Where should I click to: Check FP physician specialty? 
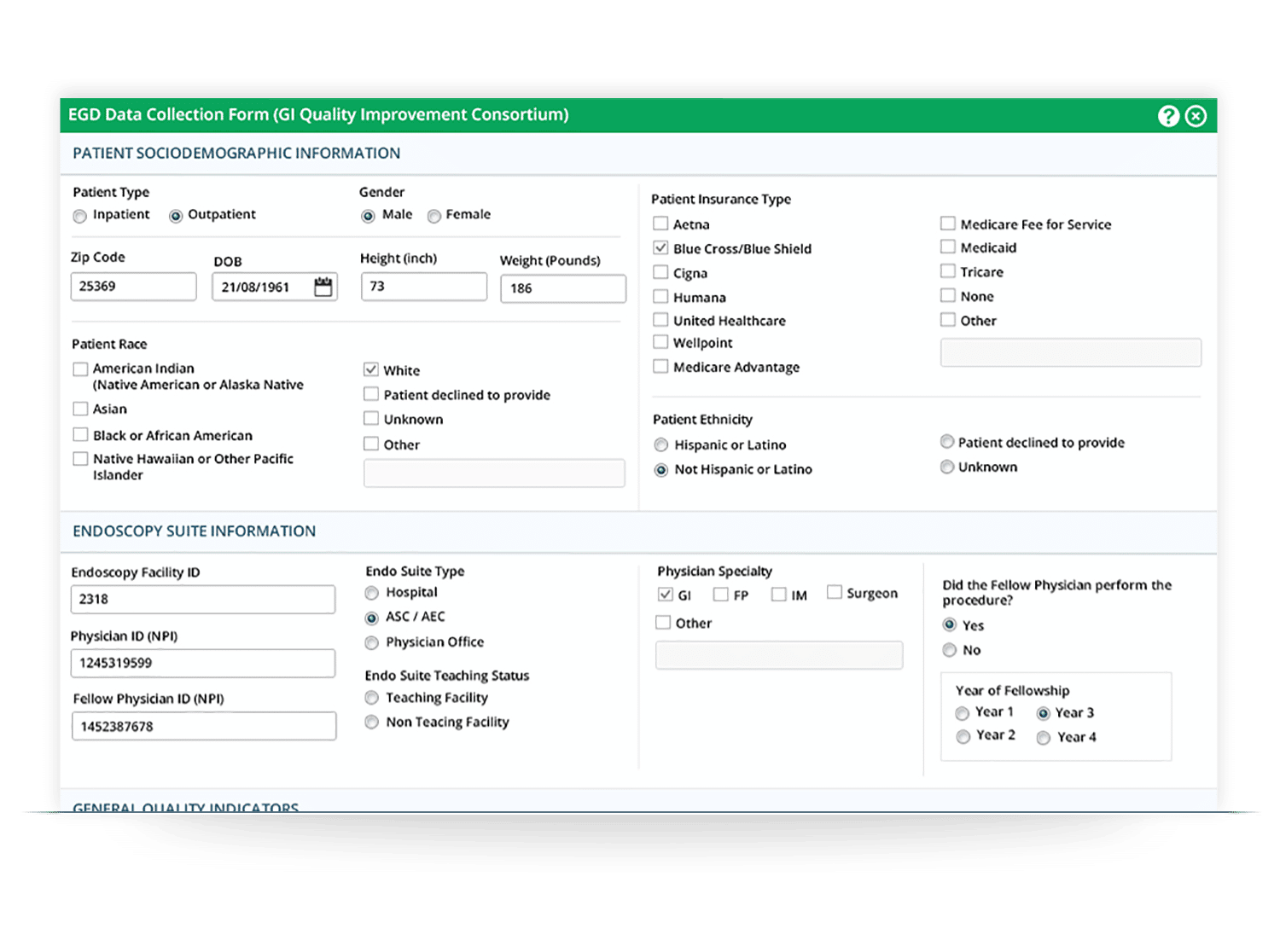721,595
